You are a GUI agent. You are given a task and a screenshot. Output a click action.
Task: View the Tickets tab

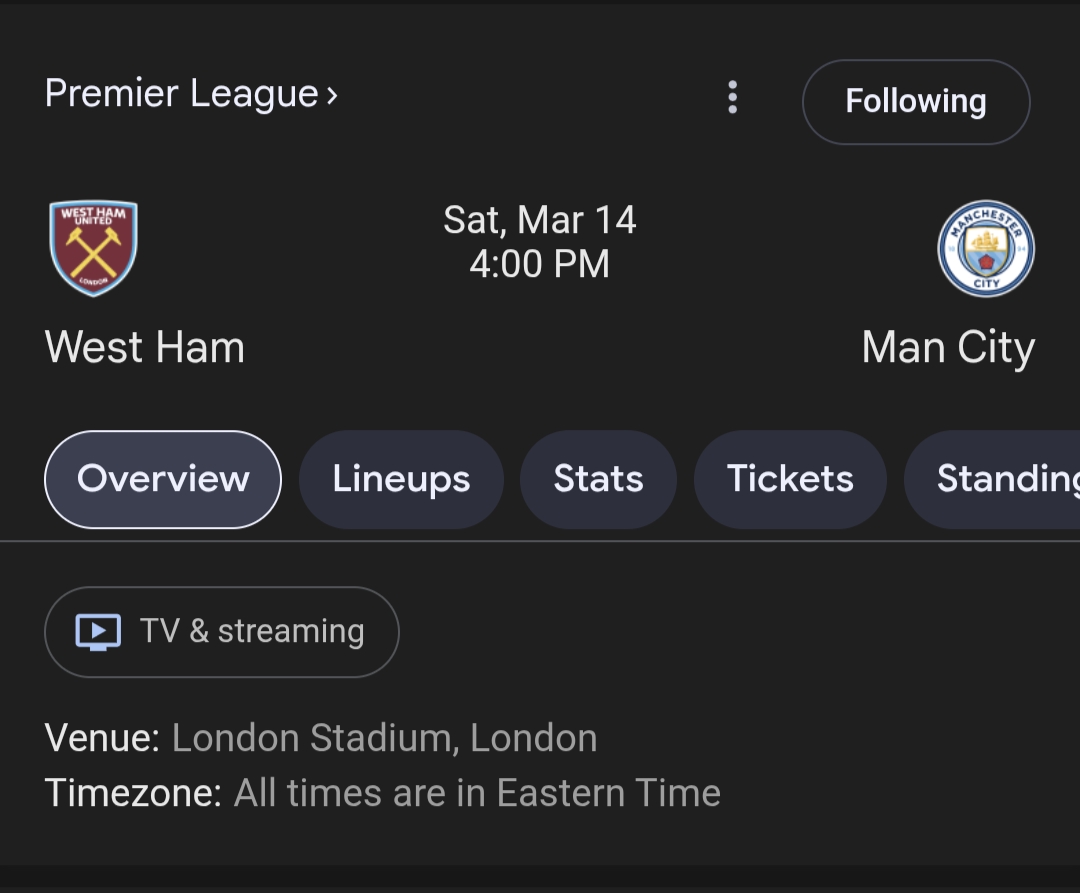790,479
